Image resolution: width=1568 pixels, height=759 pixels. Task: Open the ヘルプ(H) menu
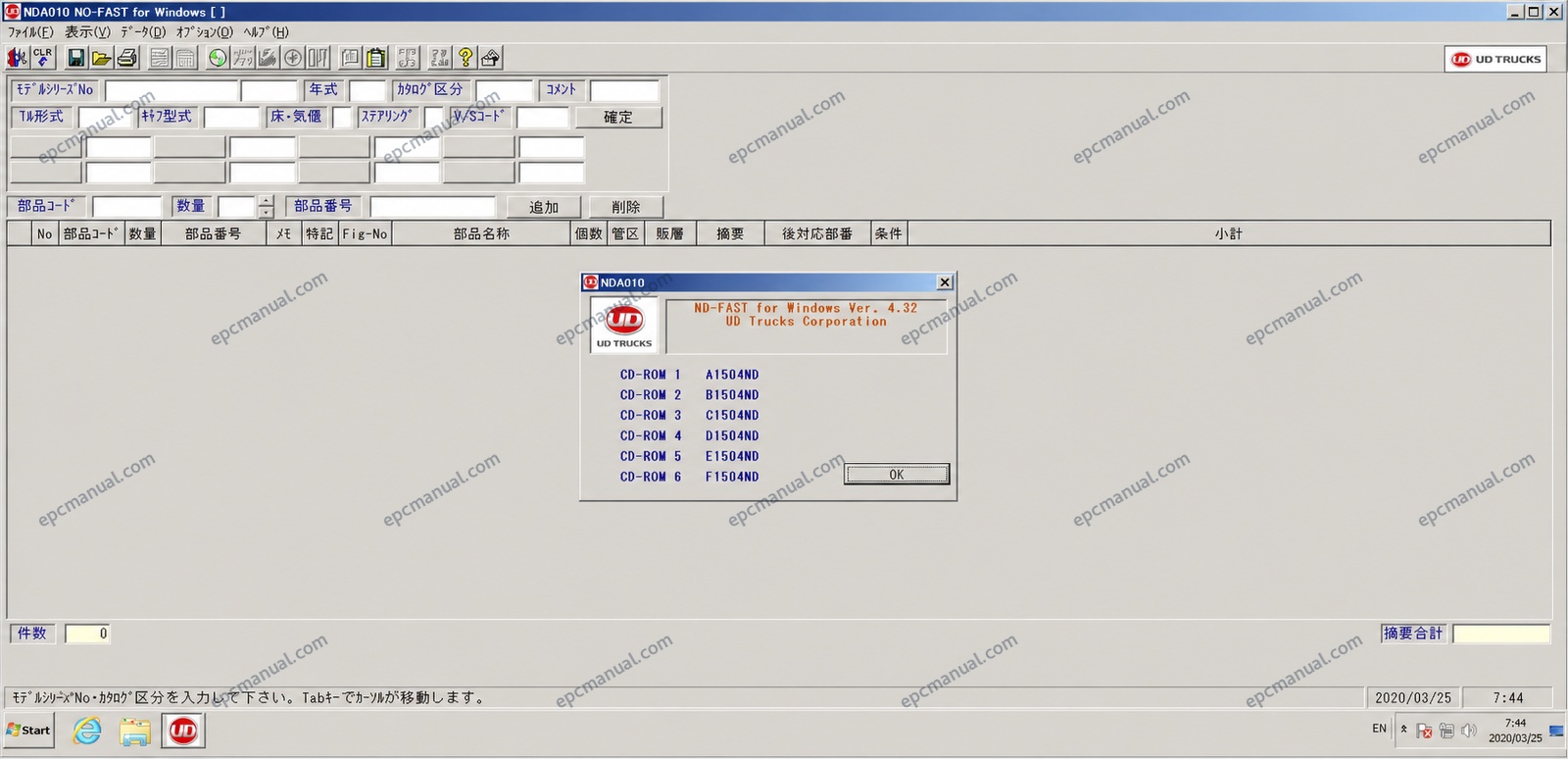[267, 31]
